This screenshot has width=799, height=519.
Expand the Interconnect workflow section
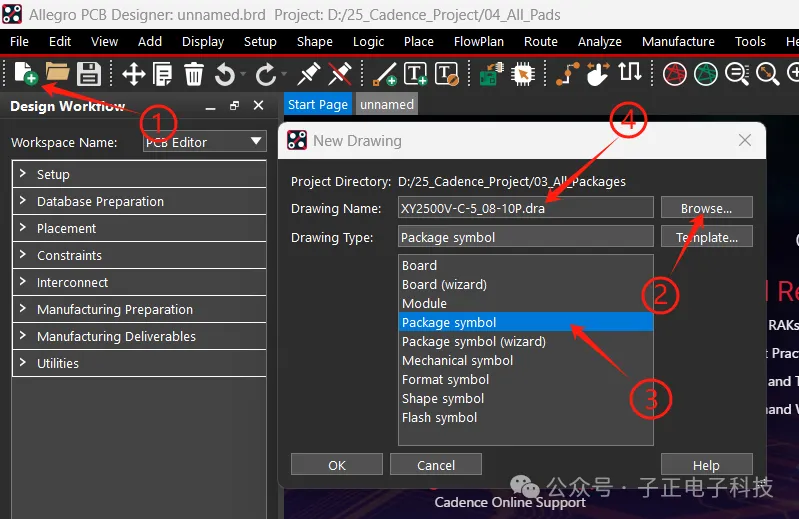(139, 282)
